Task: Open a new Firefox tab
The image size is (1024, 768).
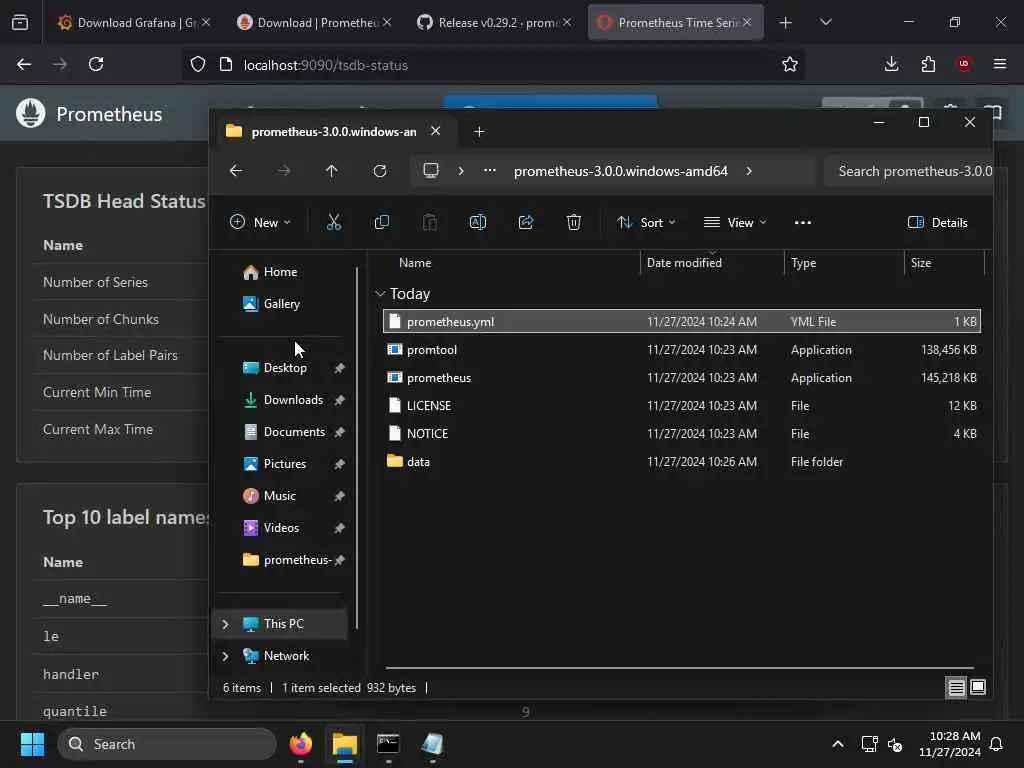Action: 786,23
